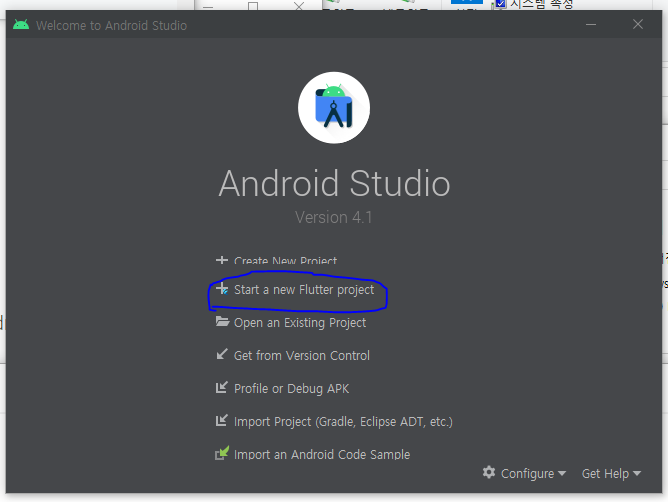Click the Import an Android Code Sample icon
The image size is (668, 502).
pos(222,453)
